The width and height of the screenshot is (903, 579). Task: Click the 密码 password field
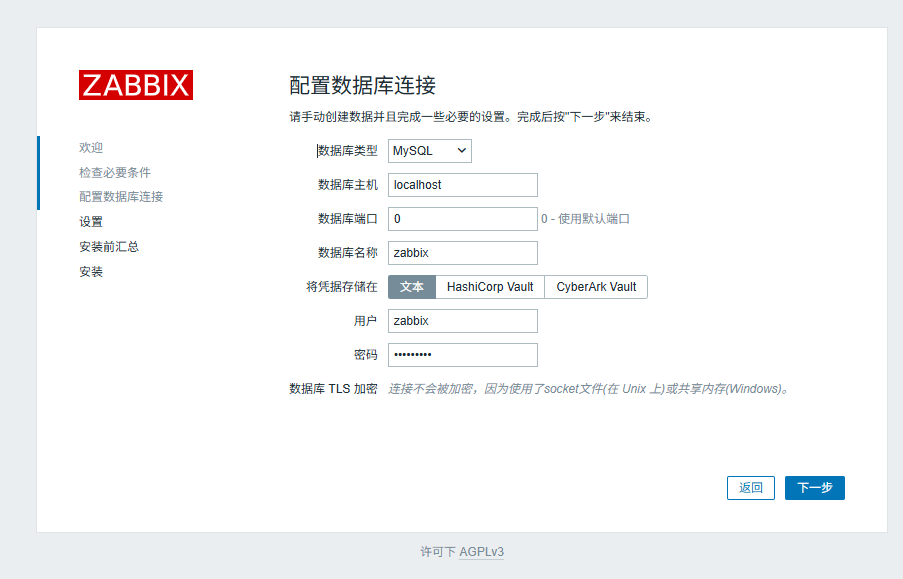pyautogui.click(x=462, y=355)
